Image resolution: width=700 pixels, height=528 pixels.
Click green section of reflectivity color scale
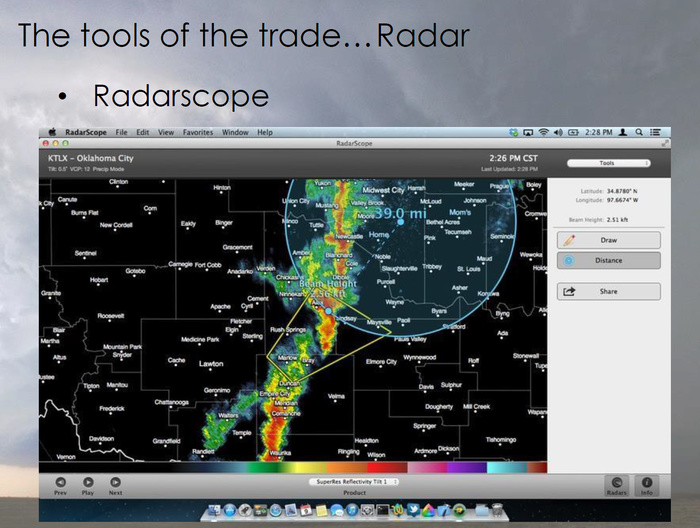263,467
